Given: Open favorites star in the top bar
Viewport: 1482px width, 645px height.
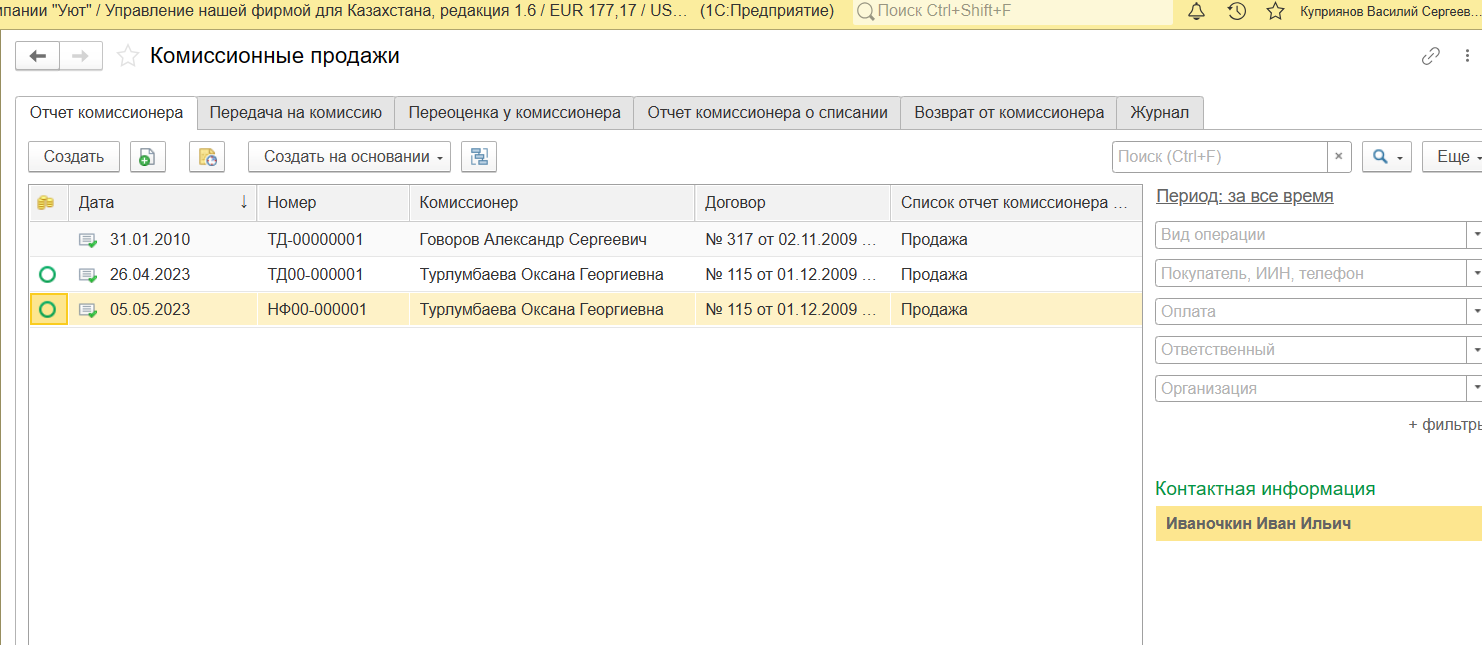Looking at the screenshot, I should pyautogui.click(x=1275, y=12).
